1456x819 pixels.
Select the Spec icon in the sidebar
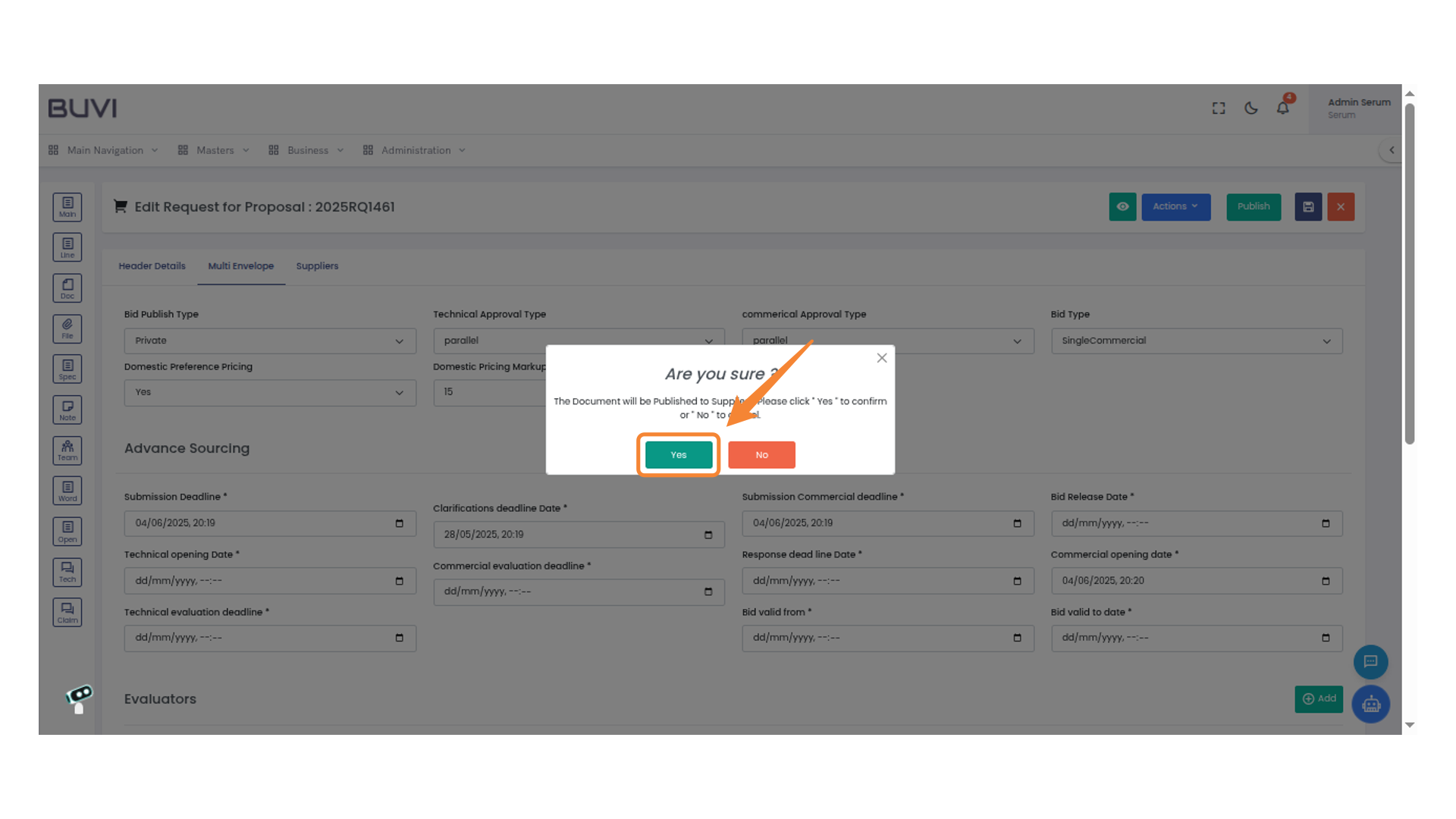coord(67,369)
